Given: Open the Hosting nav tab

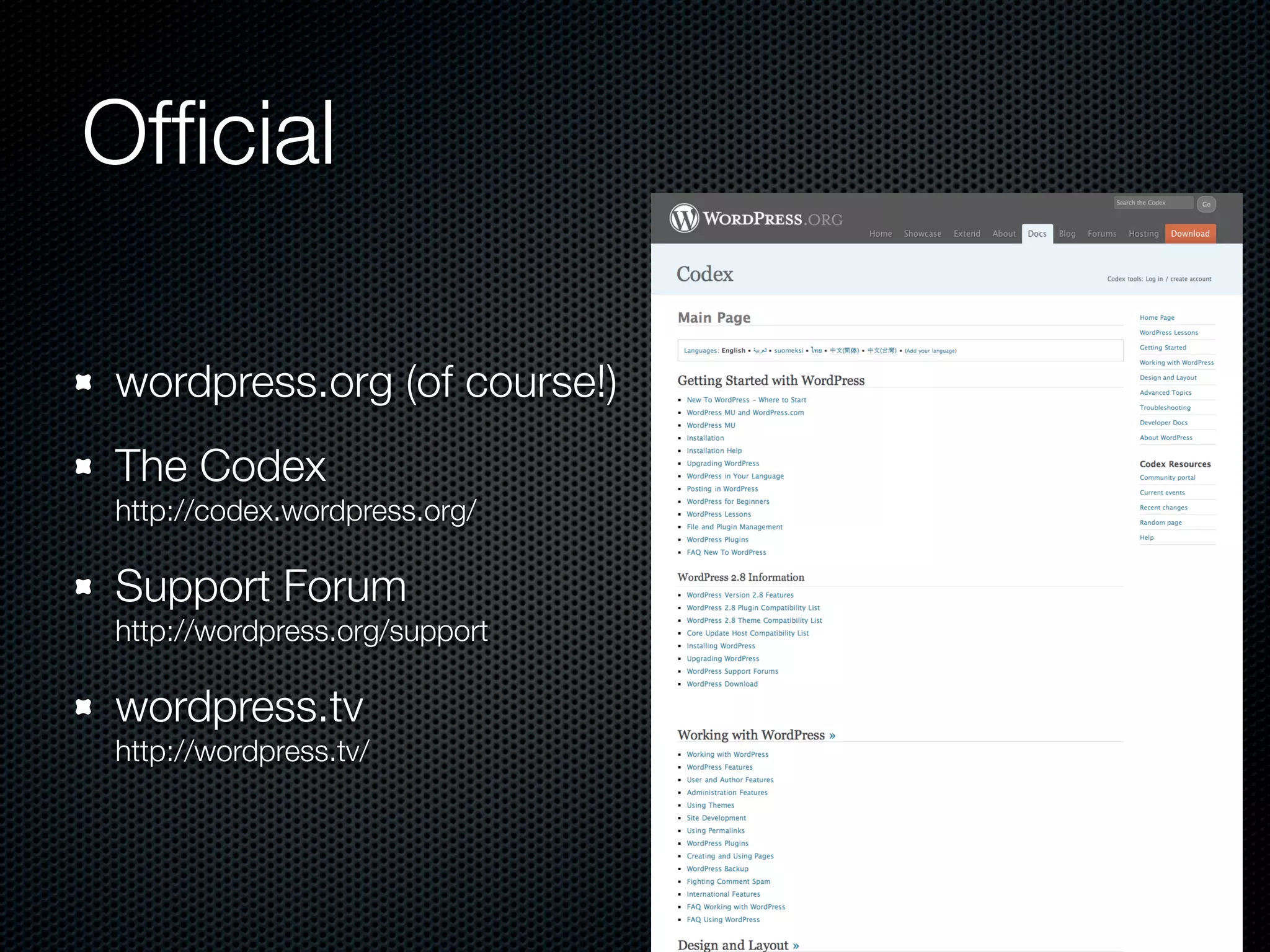Looking at the screenshot, I should click(x=1143, y=234).
